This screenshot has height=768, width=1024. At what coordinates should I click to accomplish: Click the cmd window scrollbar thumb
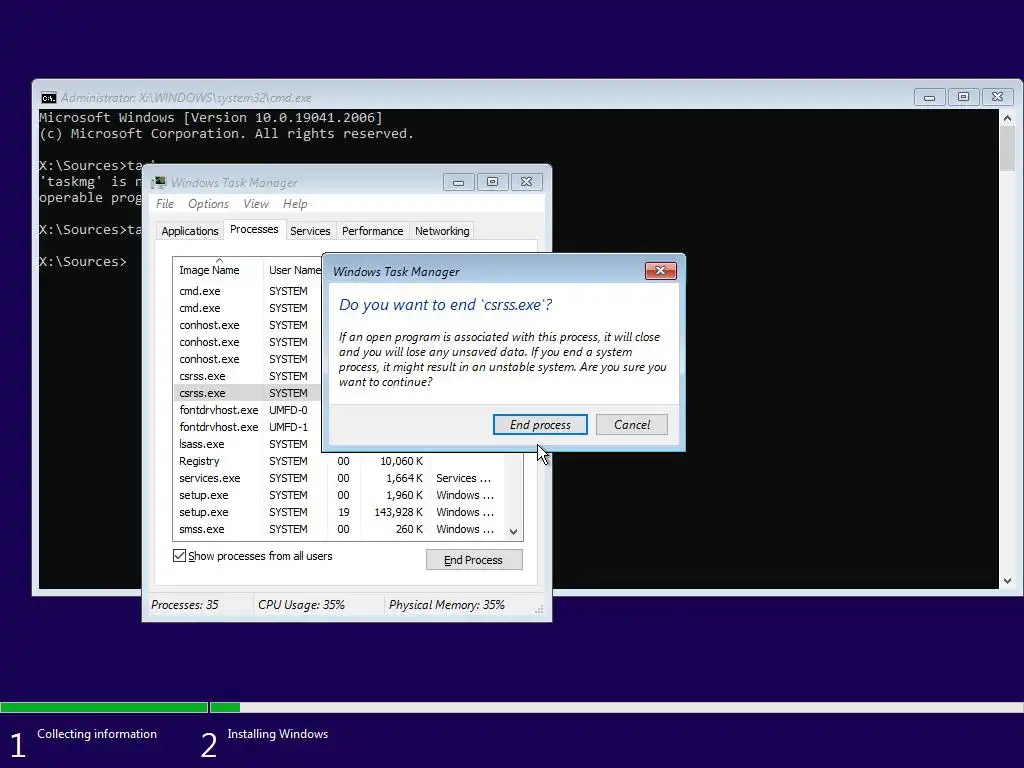pos(1007,149)
